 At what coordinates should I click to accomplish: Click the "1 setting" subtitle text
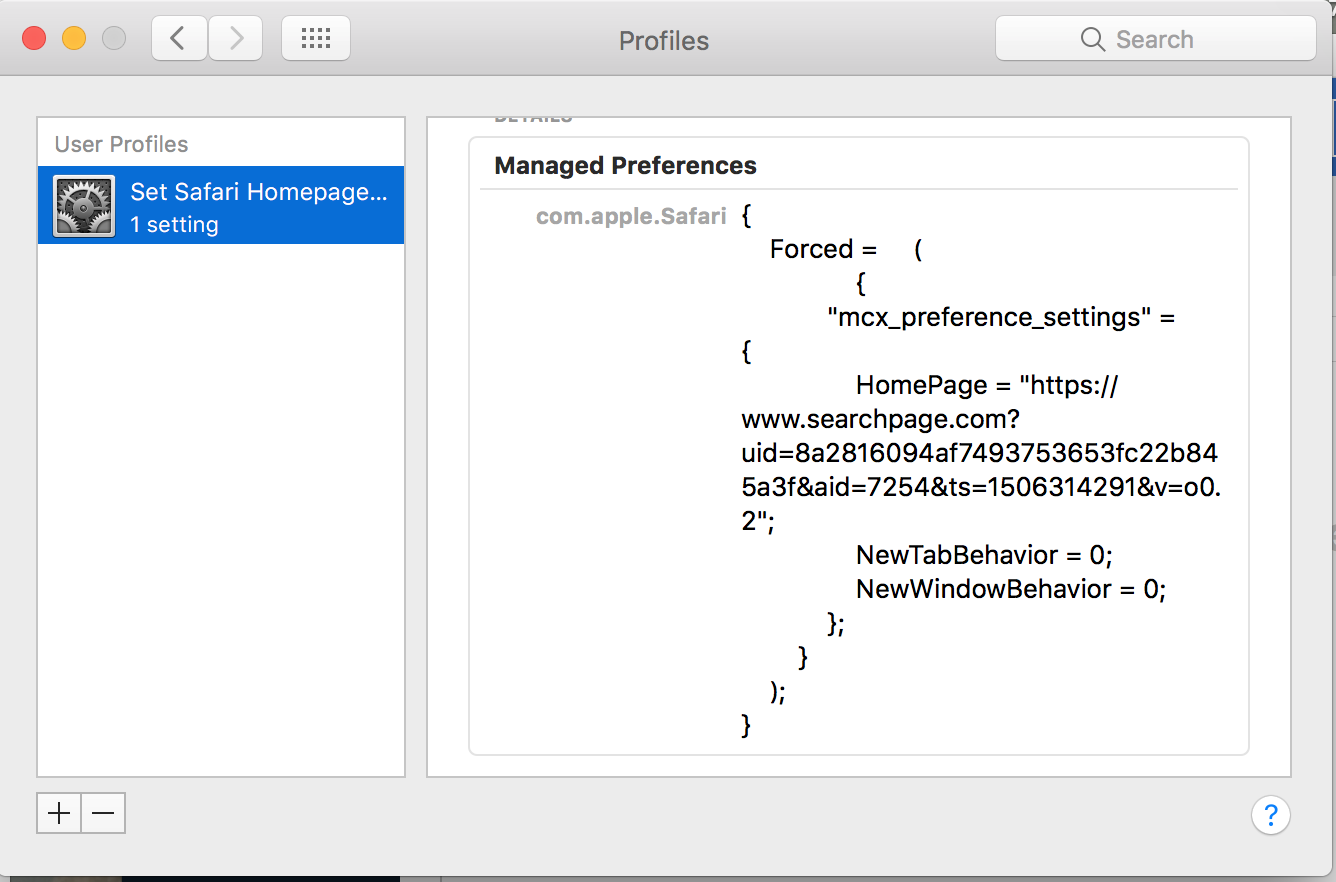(174, 225)
